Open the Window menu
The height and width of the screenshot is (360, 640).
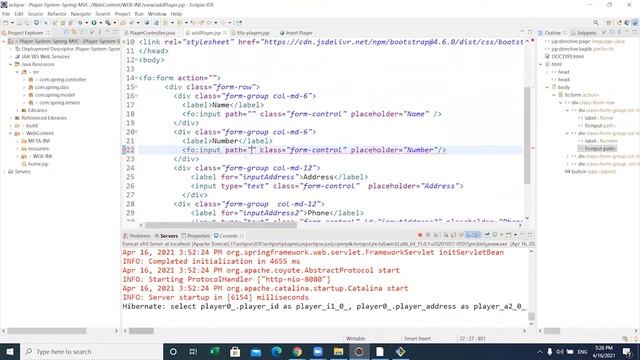[x=157, y=14]
